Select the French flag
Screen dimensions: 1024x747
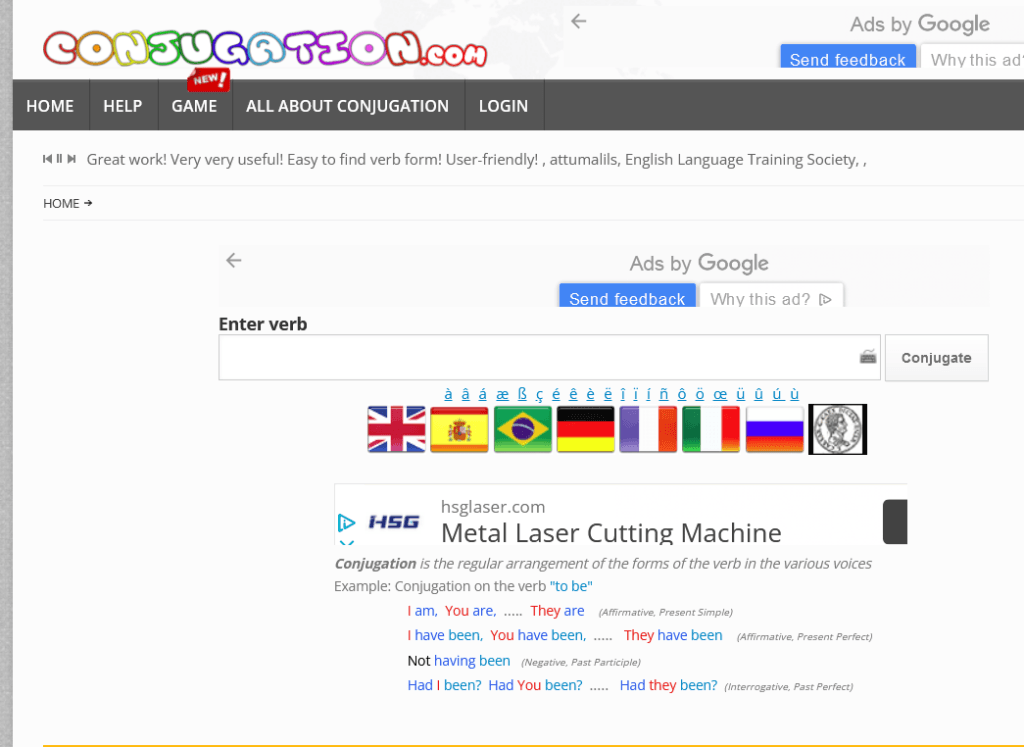point(648,429)
